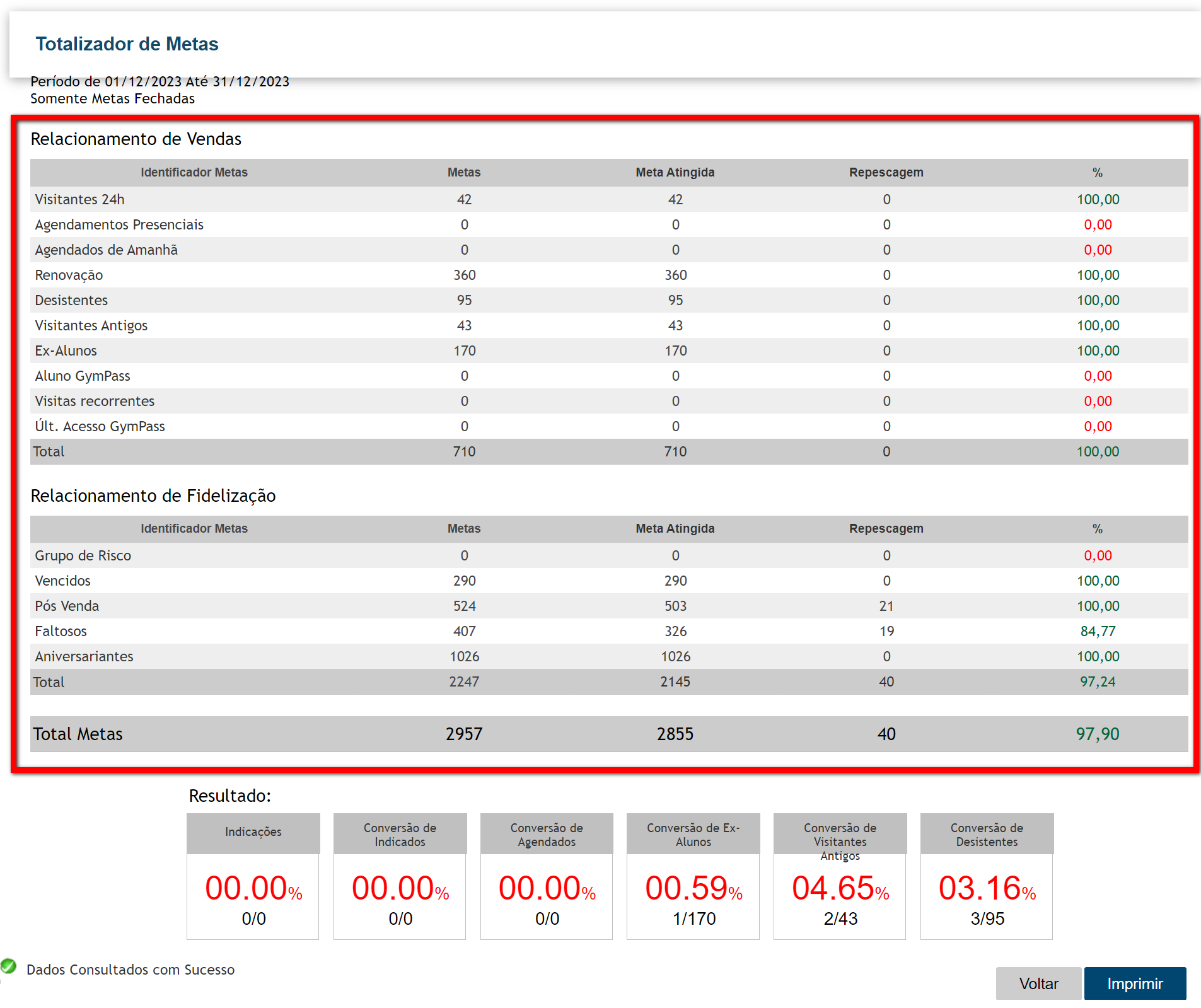Click the Conversão de Desistentes 03.16% card

987,876
